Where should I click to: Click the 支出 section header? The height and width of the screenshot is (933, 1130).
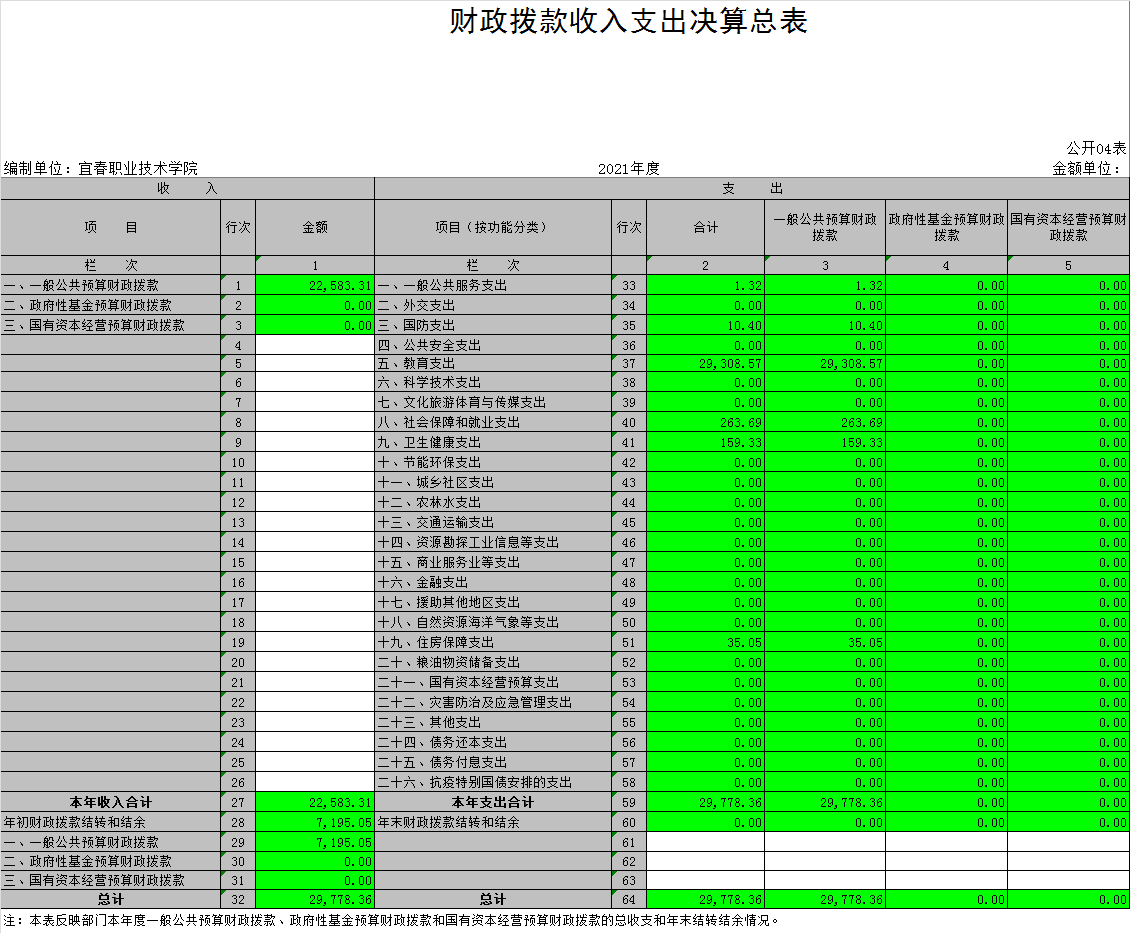click(751, 188)
